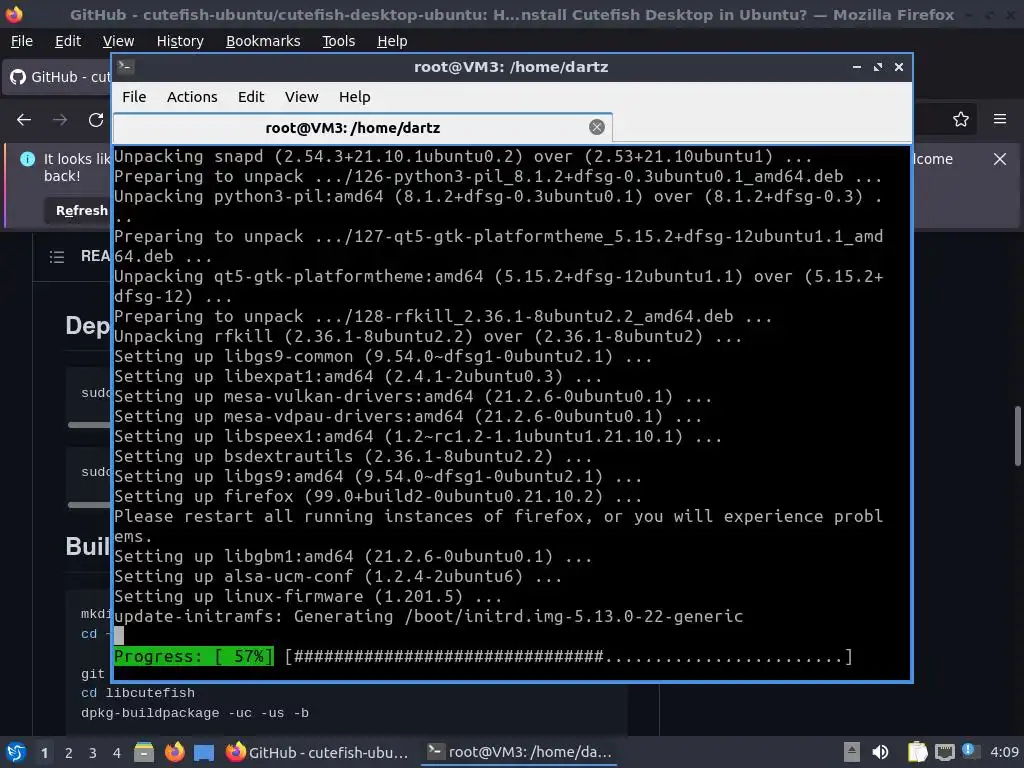Switch to virtual desktop 4
The image size is (1024, 768).
(117, 752)
